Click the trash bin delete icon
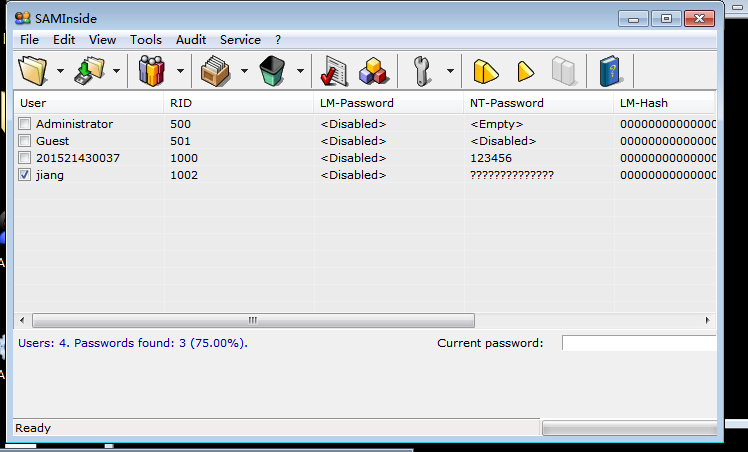 pos(272,71)
